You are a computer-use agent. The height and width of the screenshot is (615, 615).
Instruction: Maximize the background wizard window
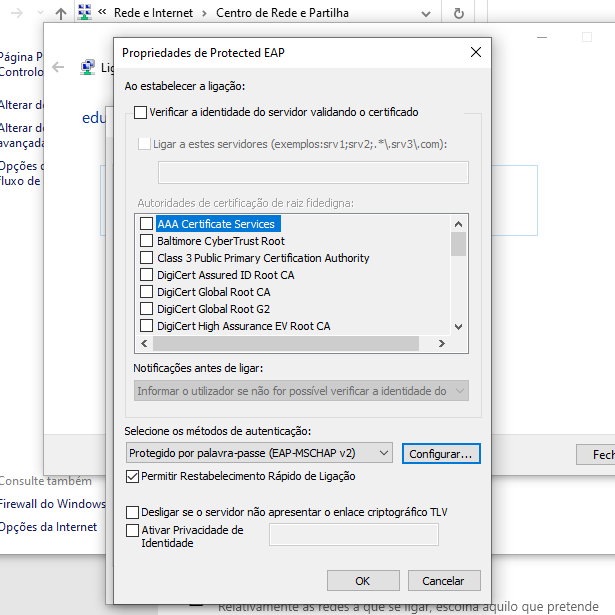click(x=587, y=37)
